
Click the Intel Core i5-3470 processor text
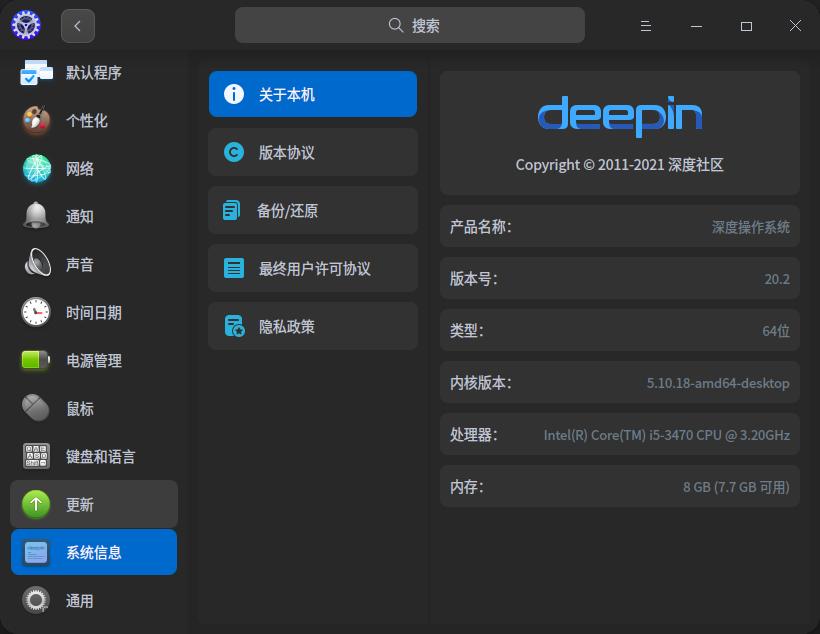[x=667, y=435]
